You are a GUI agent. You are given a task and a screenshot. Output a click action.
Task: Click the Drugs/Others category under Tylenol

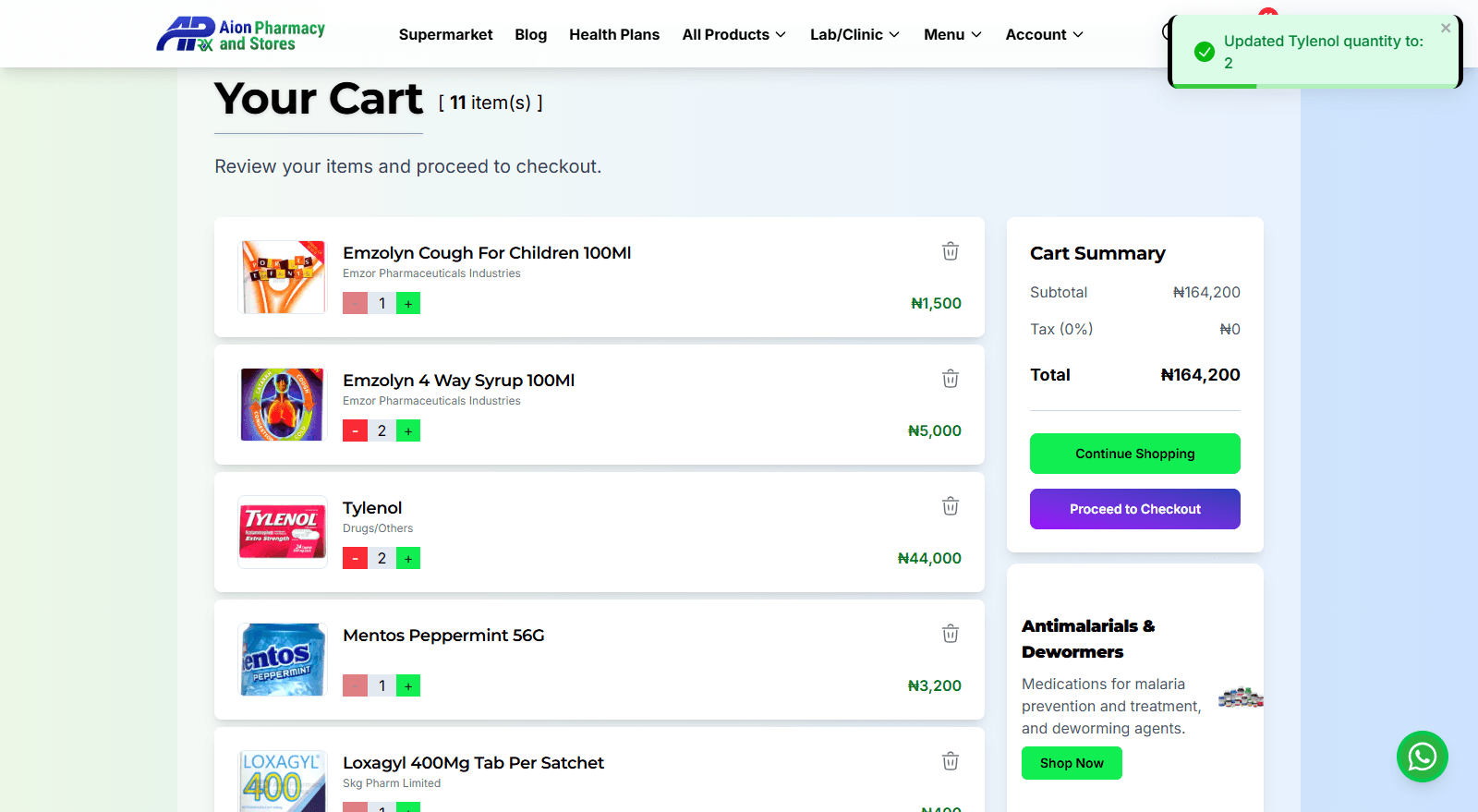click(378, 528)
